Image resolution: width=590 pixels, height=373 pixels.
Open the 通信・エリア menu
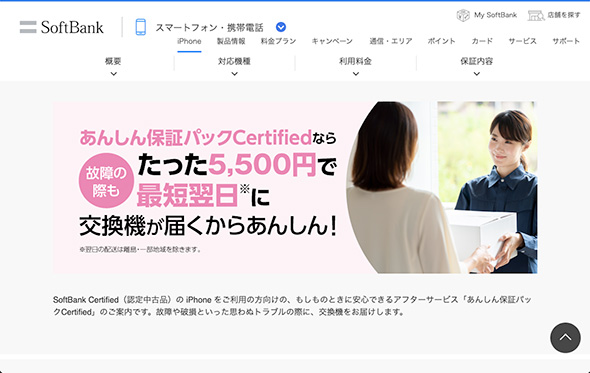click(x=391, y=41)
